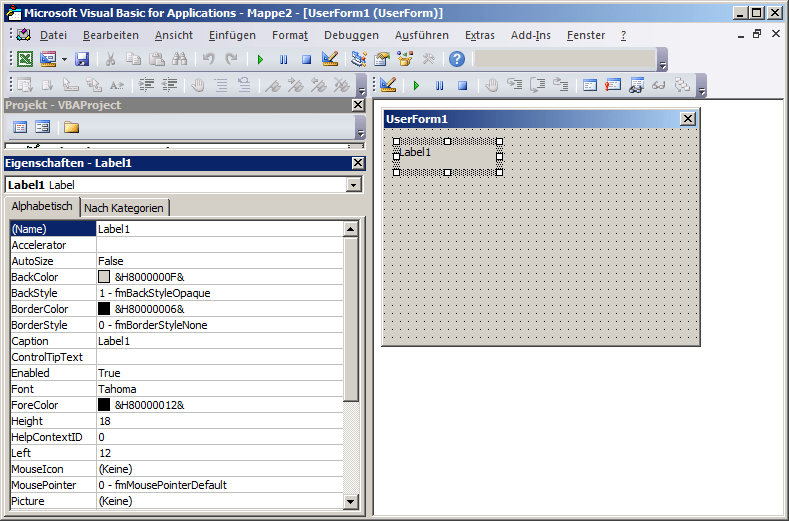The height and width of the screenshot is (521, 789).
Task: Click the Cut scissors icon
Action: point(110,59)
